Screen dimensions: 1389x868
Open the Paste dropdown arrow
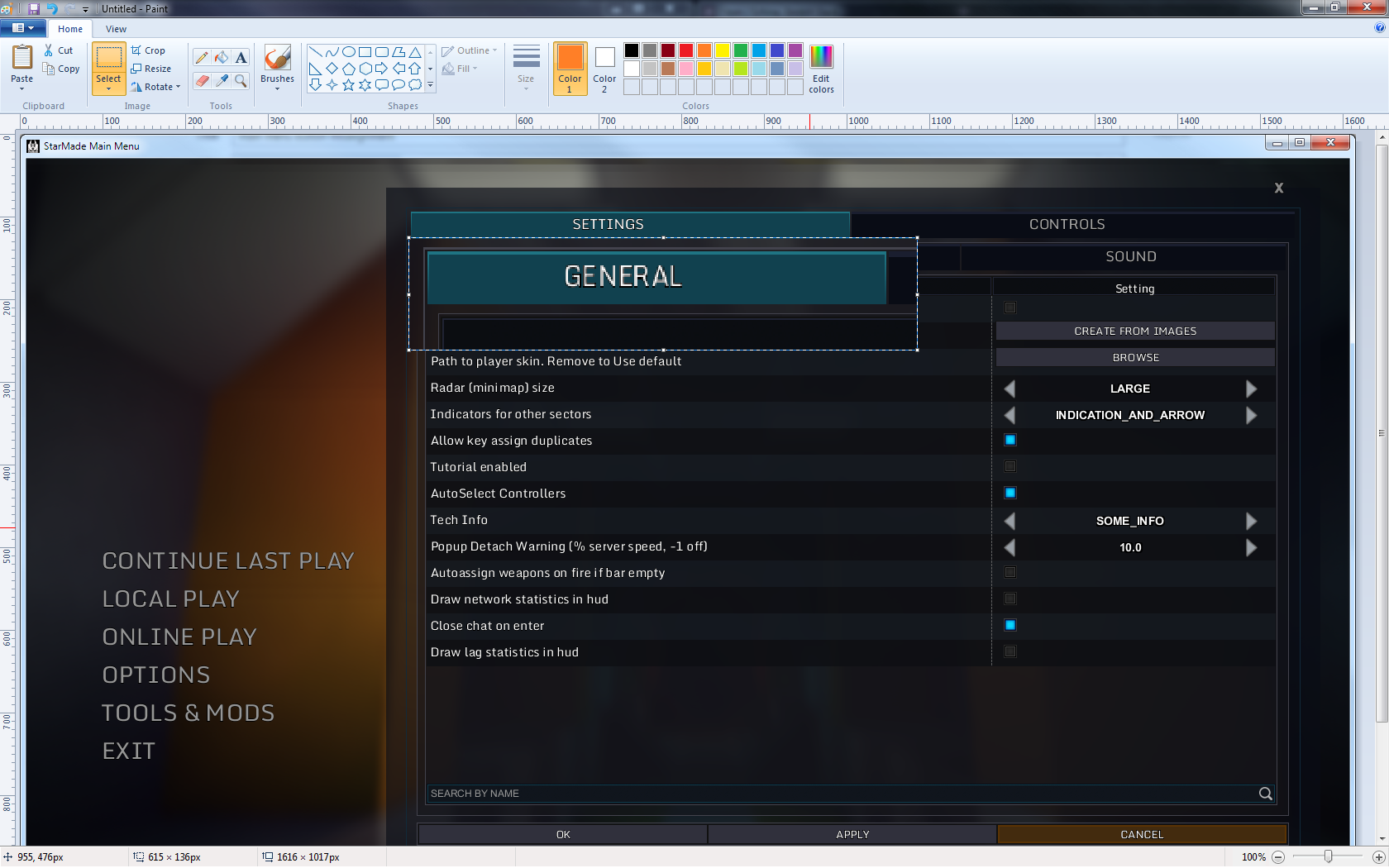(x=22, y=88)
